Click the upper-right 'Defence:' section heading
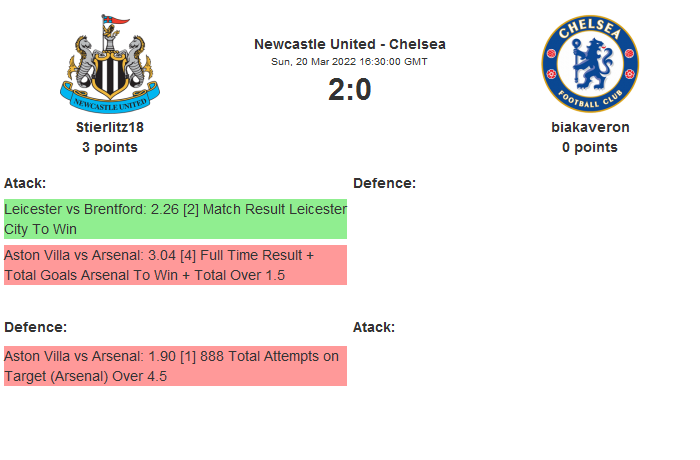Screen dimensions: 700x460 coord(385,183)
